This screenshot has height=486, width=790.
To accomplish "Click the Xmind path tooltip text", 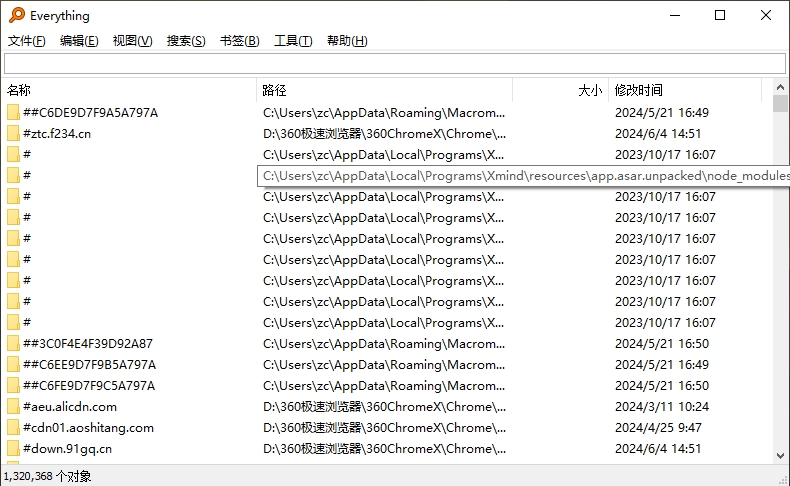I will pyautogui.click(x=524, y=176).
